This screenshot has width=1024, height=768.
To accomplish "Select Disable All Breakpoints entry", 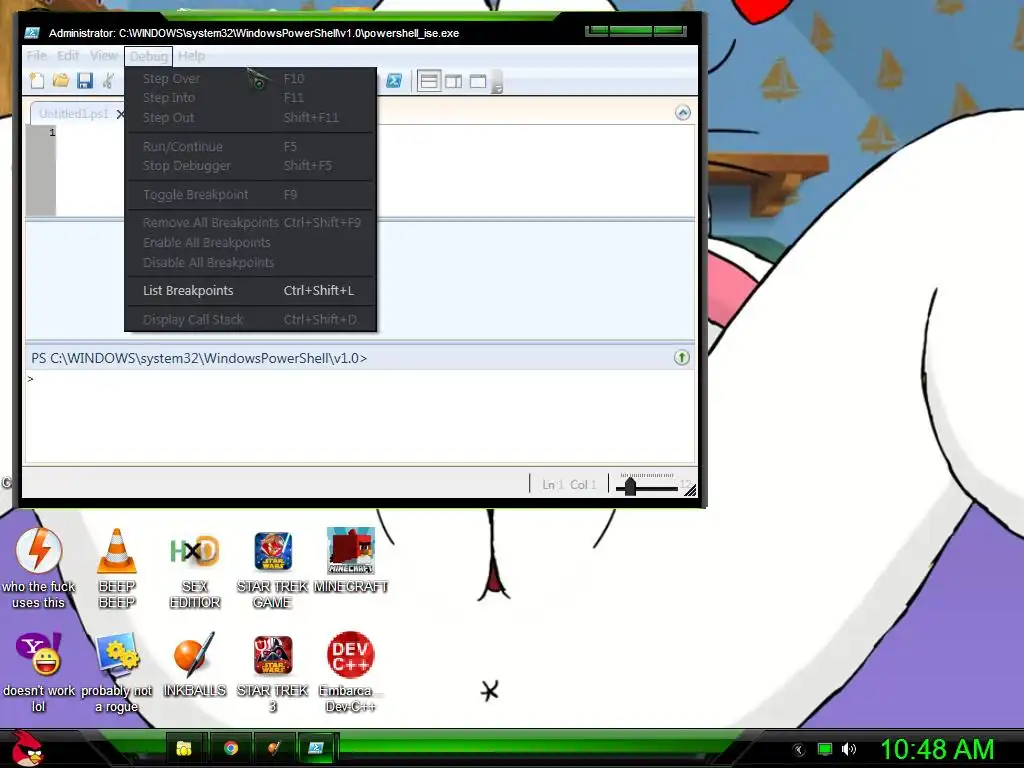I will (250, 263).
